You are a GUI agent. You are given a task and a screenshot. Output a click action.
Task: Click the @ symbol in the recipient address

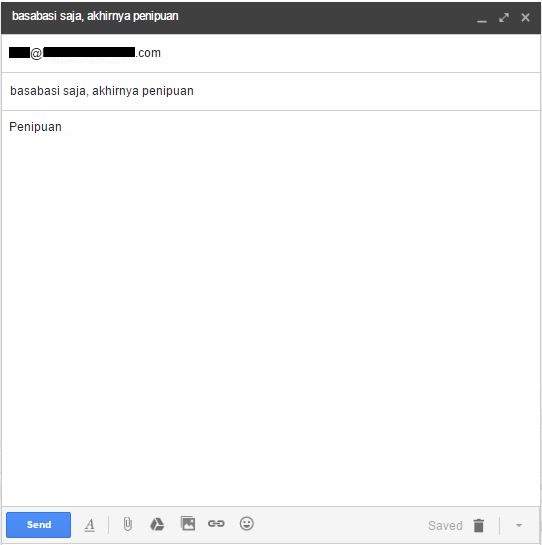coord(36,53)
